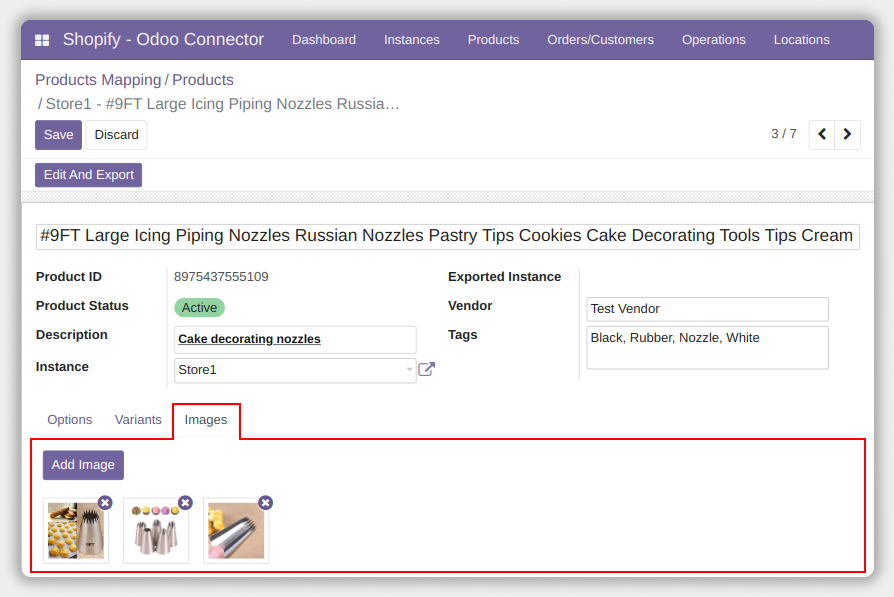
Task: Click the Exported Instance label
Action: (x=505, y=277)
